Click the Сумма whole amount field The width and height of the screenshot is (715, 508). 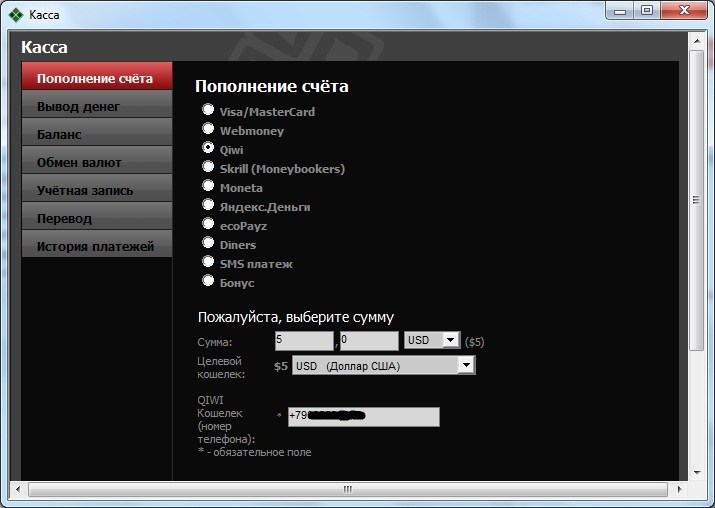(304, 340)
